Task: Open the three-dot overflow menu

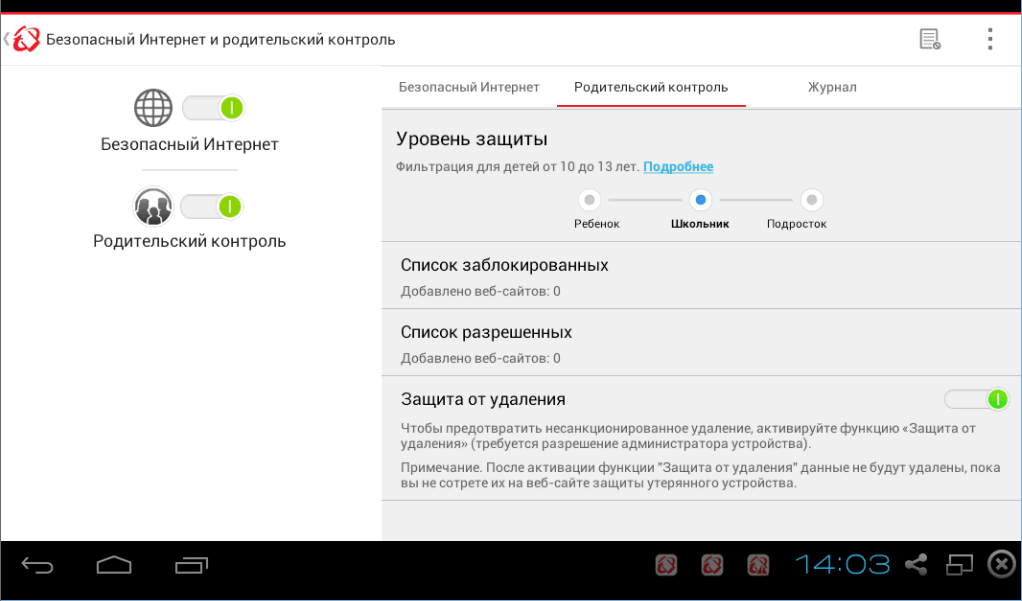Action: [989, 38]
